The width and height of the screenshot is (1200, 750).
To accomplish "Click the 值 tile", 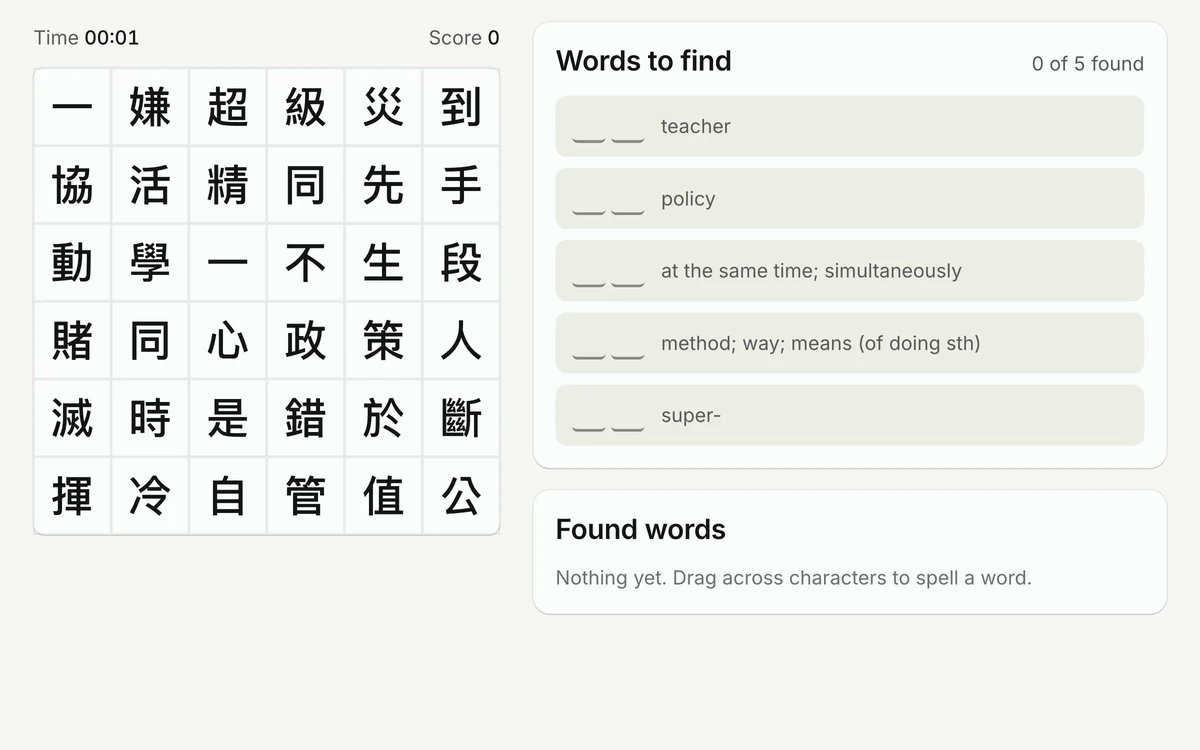I will pyautogui.click(x=384, y=496).
